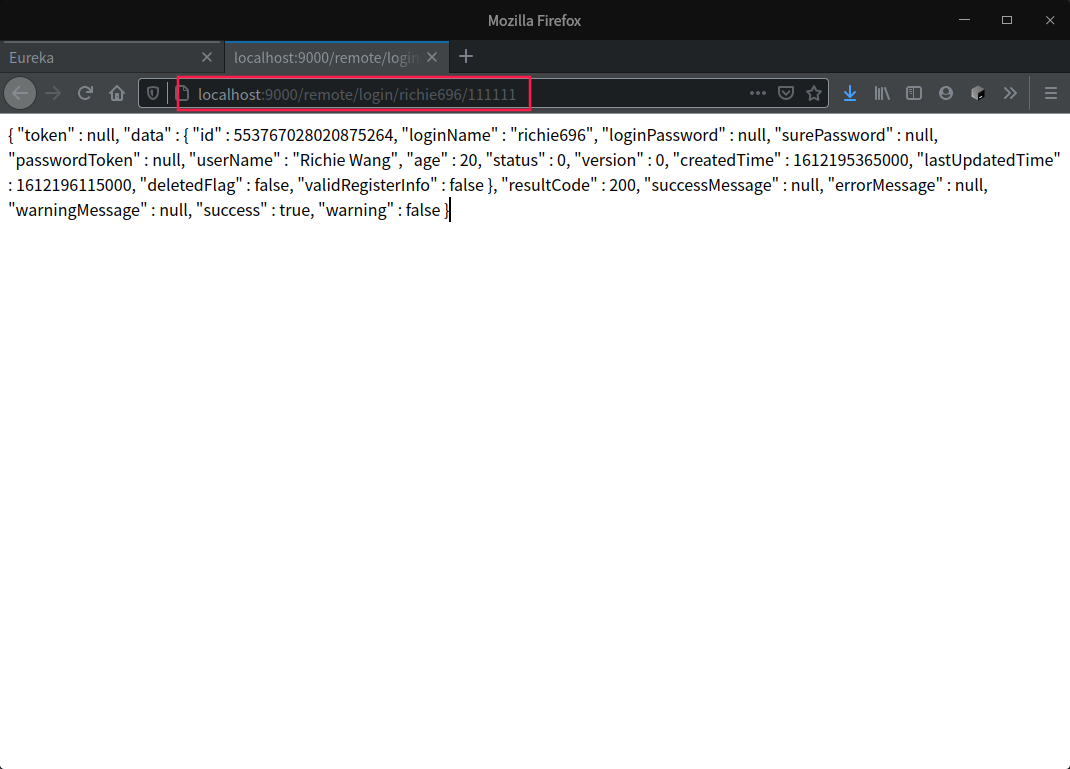This screenshot has width=1070, height=769.
Task: Click the lastUpdatedTime value 1612196115000
Action: 74,186
